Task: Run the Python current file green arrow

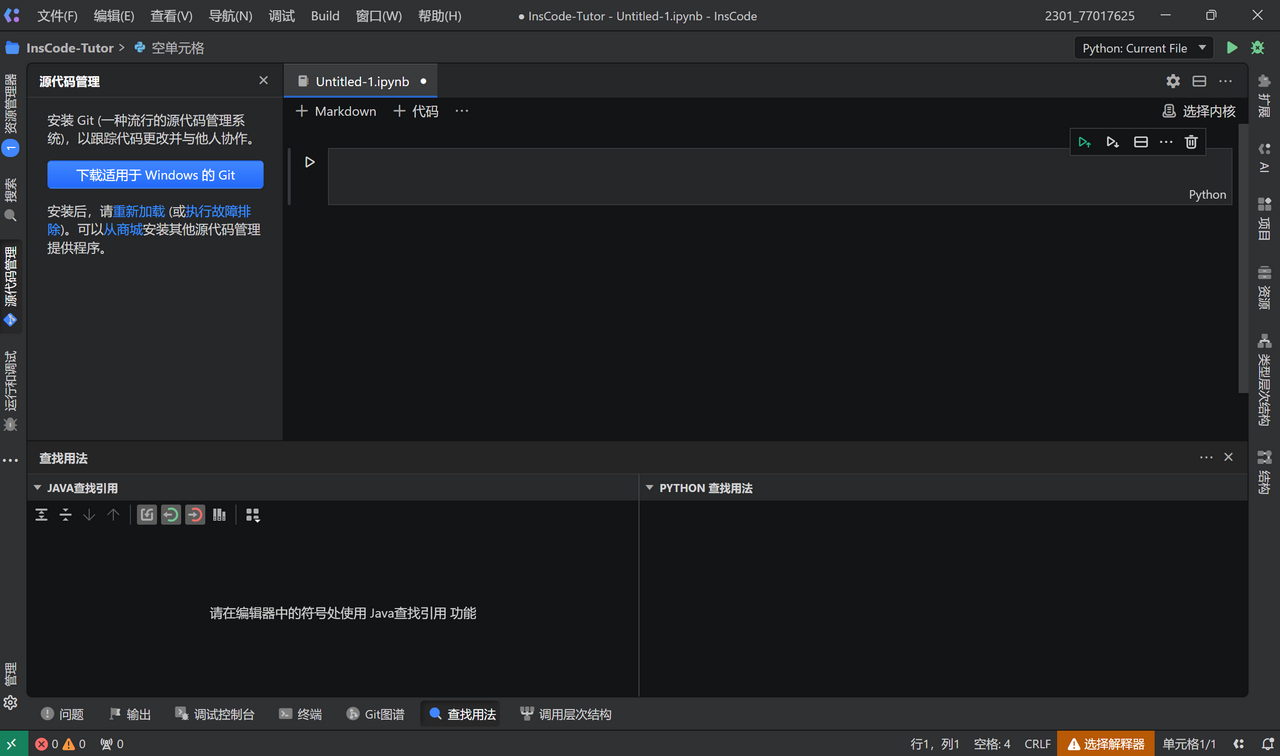Action: click(1232, 48)
